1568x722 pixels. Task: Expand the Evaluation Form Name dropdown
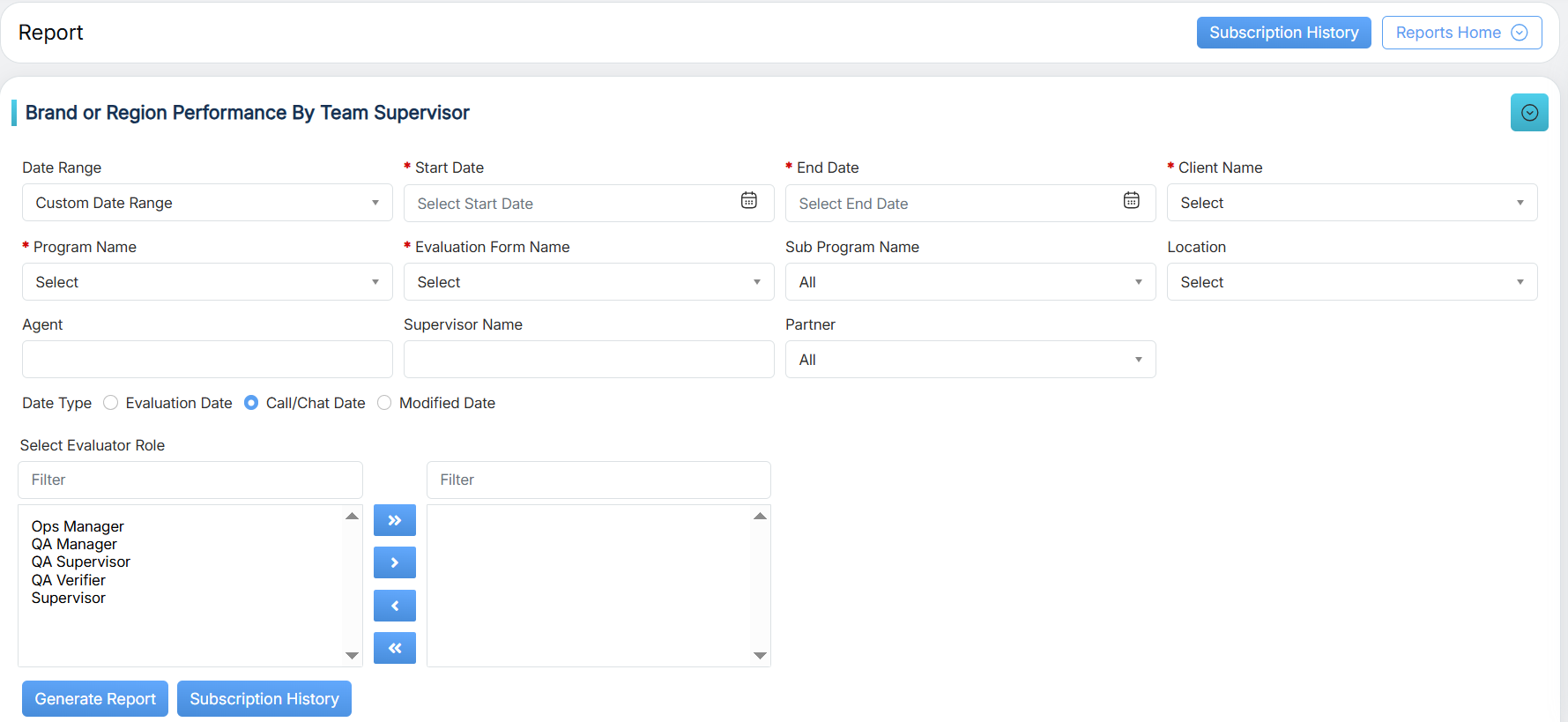click(x=588, y=282)
